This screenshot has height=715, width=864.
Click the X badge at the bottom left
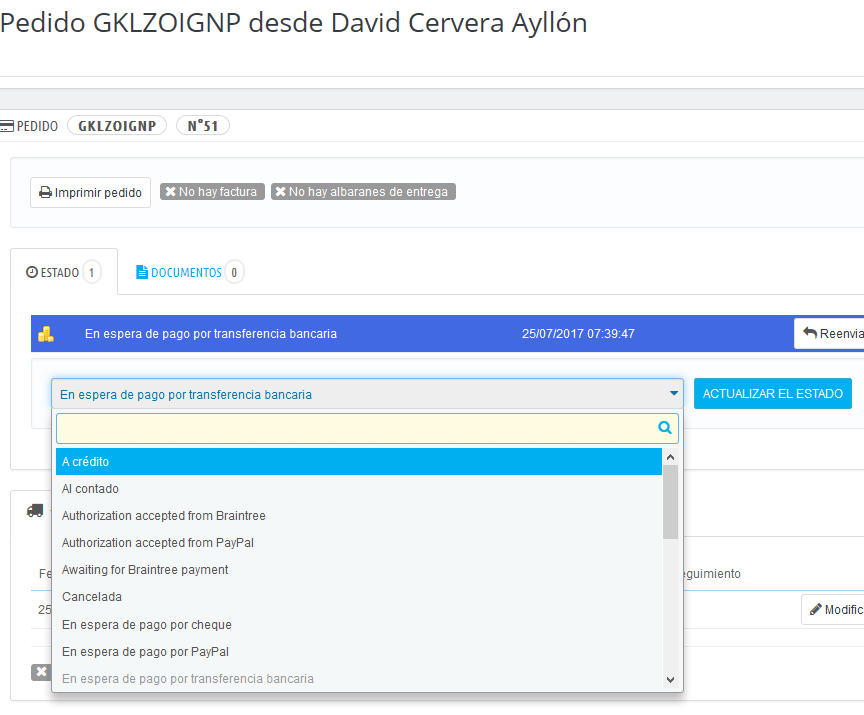(x=41, y=672)
